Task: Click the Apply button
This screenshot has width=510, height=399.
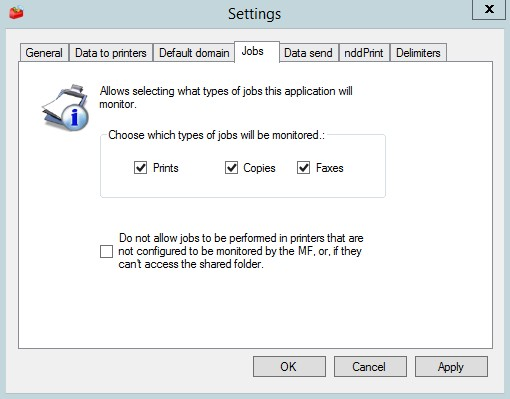Action: (x=451, y=367)
